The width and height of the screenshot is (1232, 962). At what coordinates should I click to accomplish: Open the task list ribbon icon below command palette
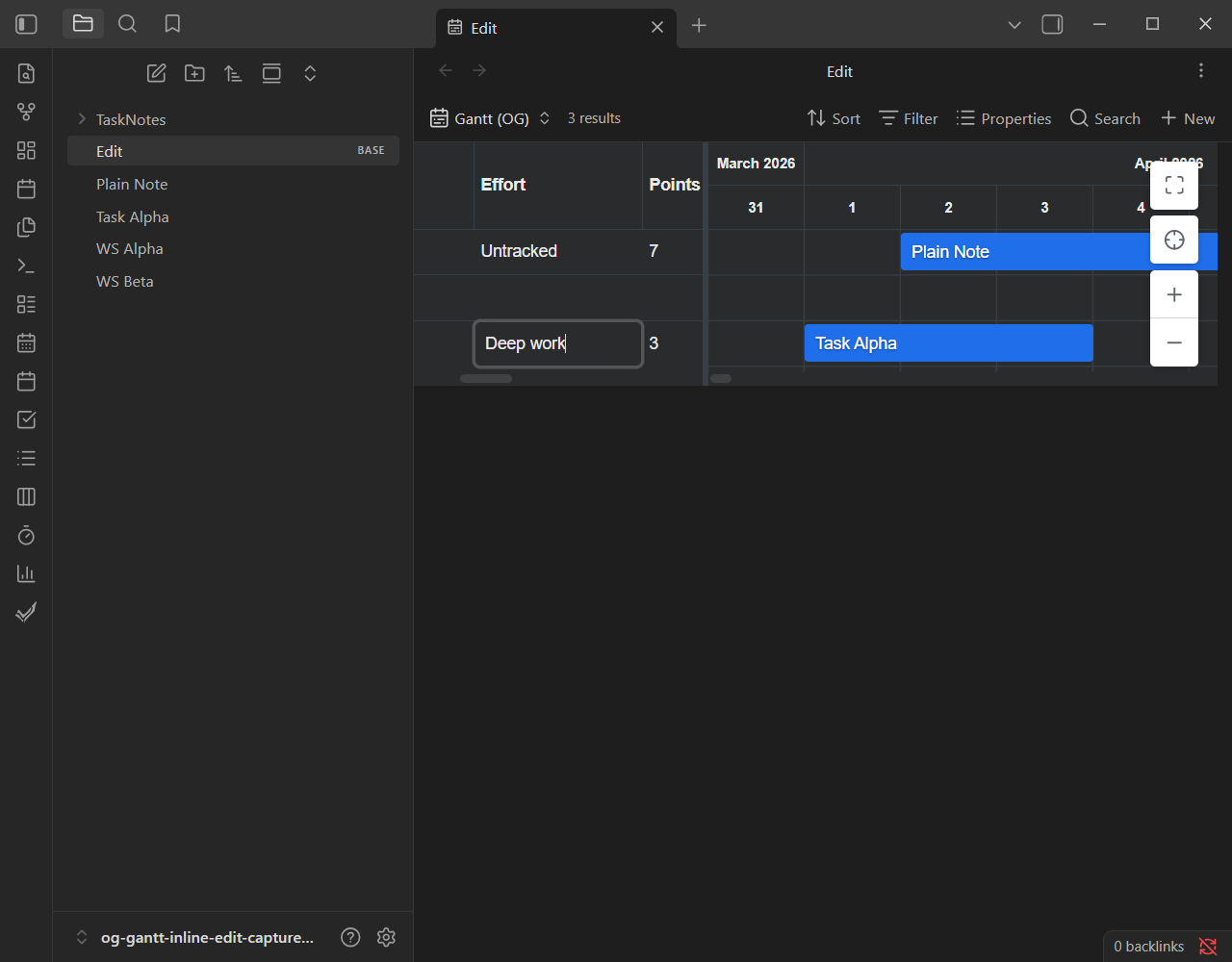(26, 304)
